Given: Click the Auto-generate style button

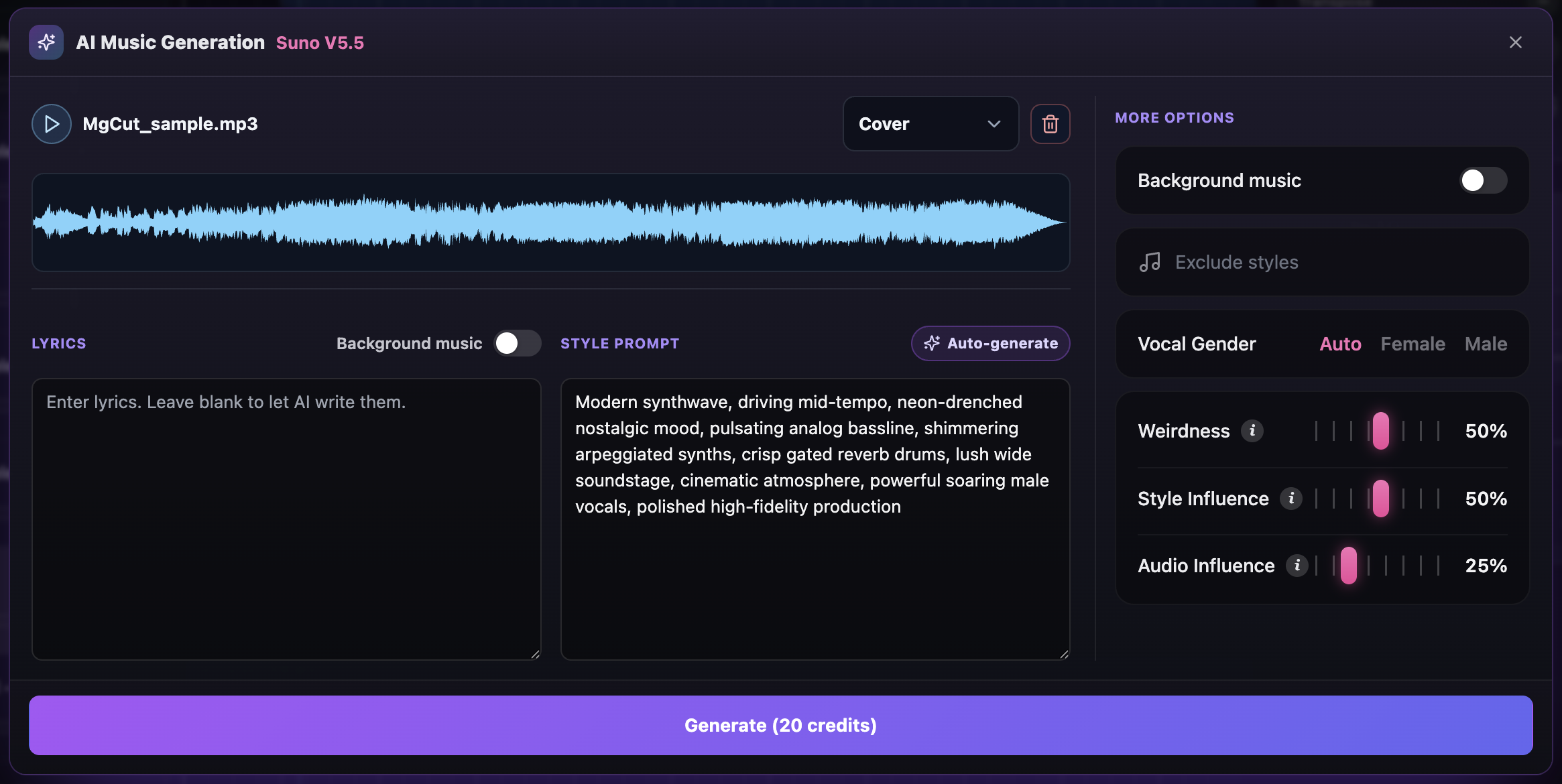Looking at the screenshot, I should click(x=990, y=343).
